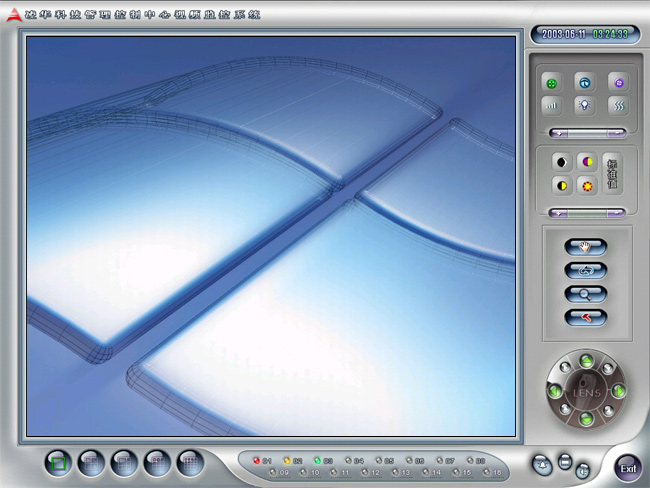This screenshot has width=650, height=488.
Task: Pan camera right with green right arrow
Action: pyautogui.click(x=617, y=391)
